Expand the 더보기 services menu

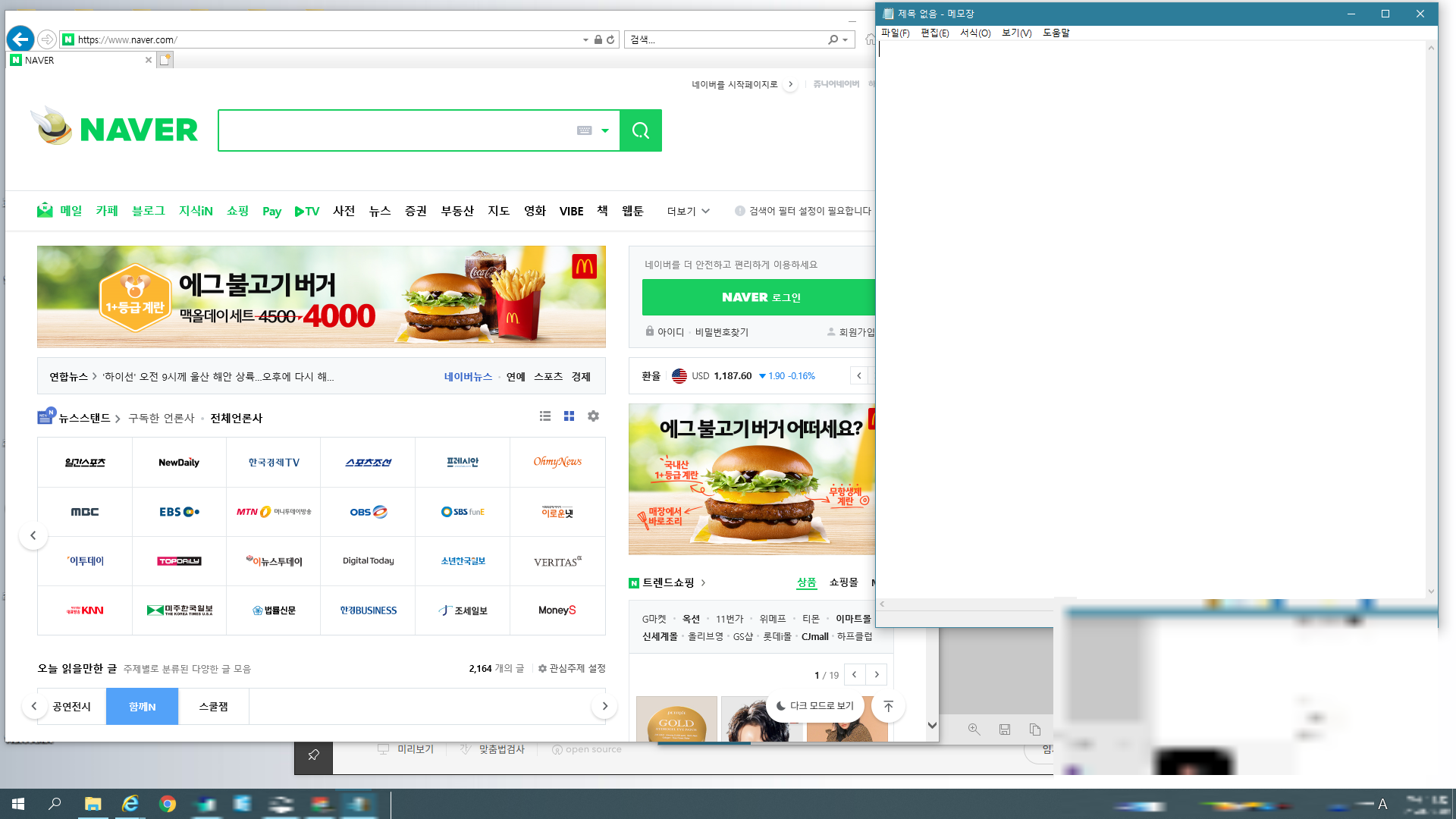(688, 211)
